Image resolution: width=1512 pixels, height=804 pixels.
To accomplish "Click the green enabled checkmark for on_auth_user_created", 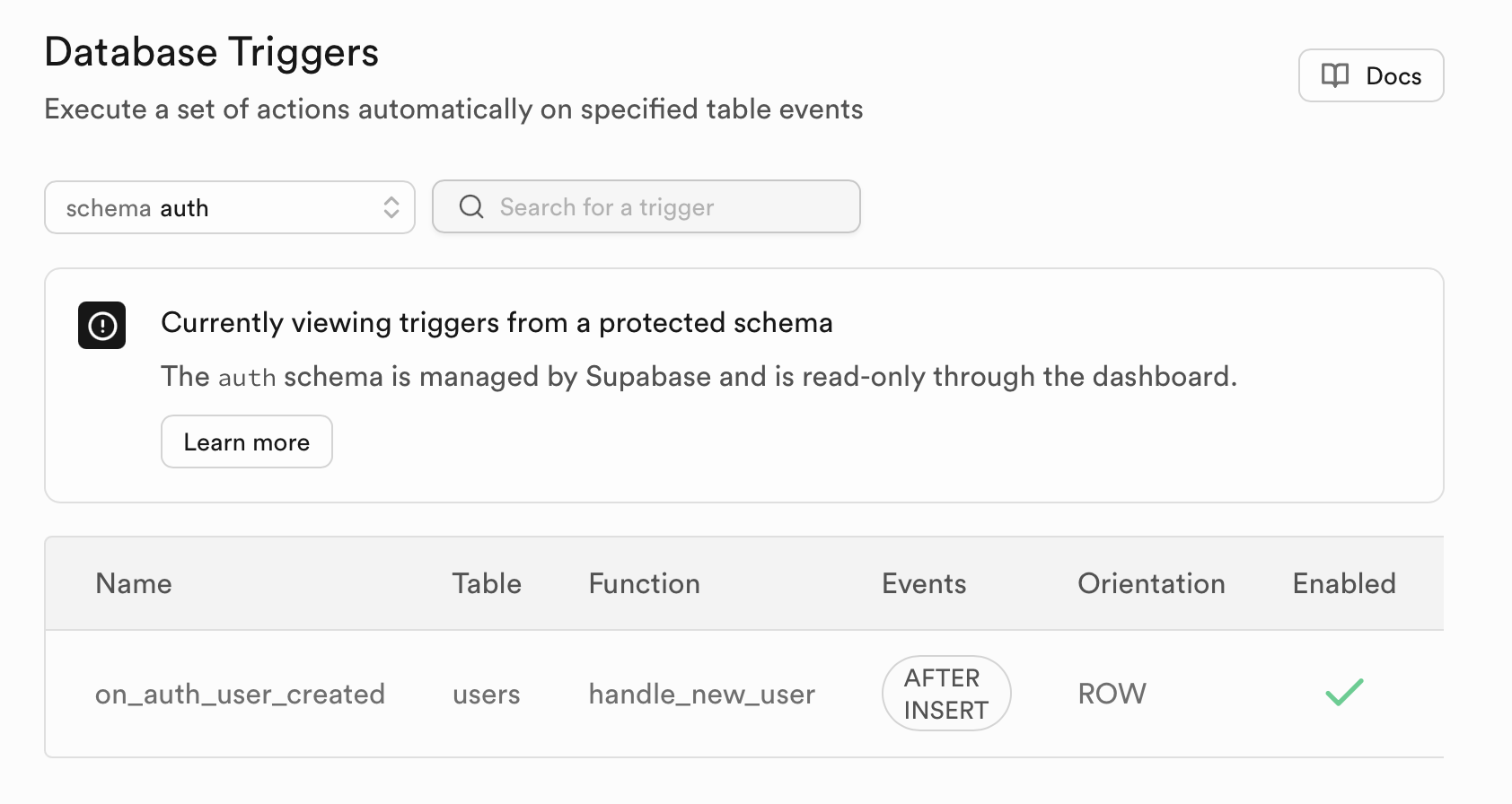I will click(x=1344, y=693).
